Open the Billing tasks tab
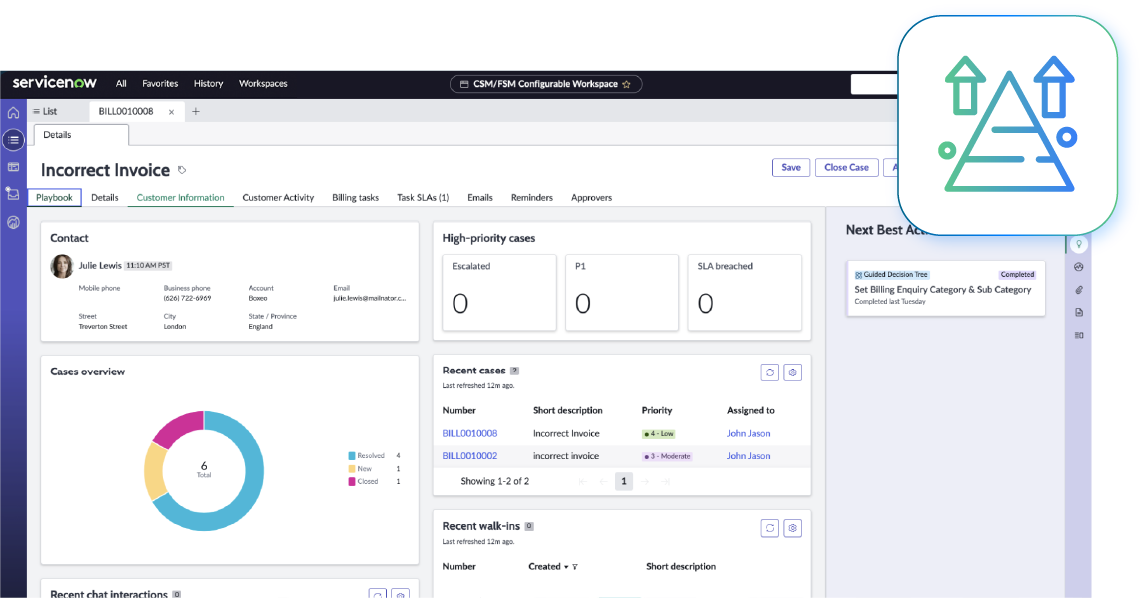 click(355, 198)
